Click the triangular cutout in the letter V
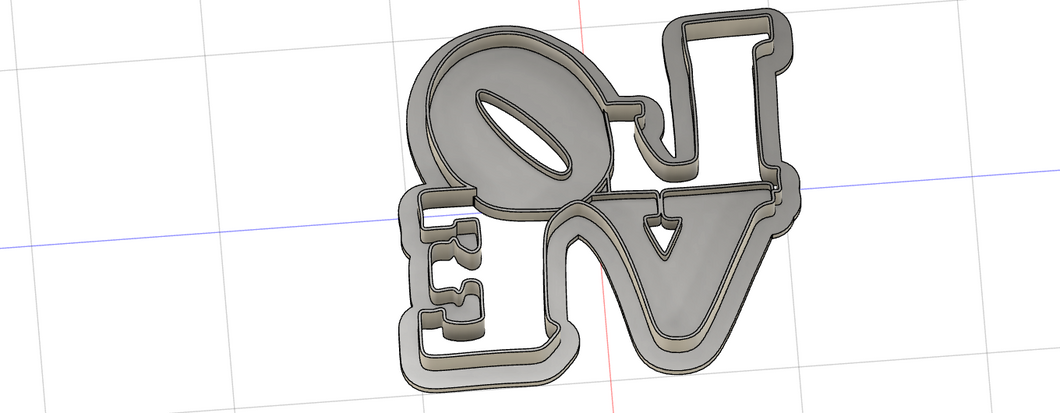 point(661,236)
